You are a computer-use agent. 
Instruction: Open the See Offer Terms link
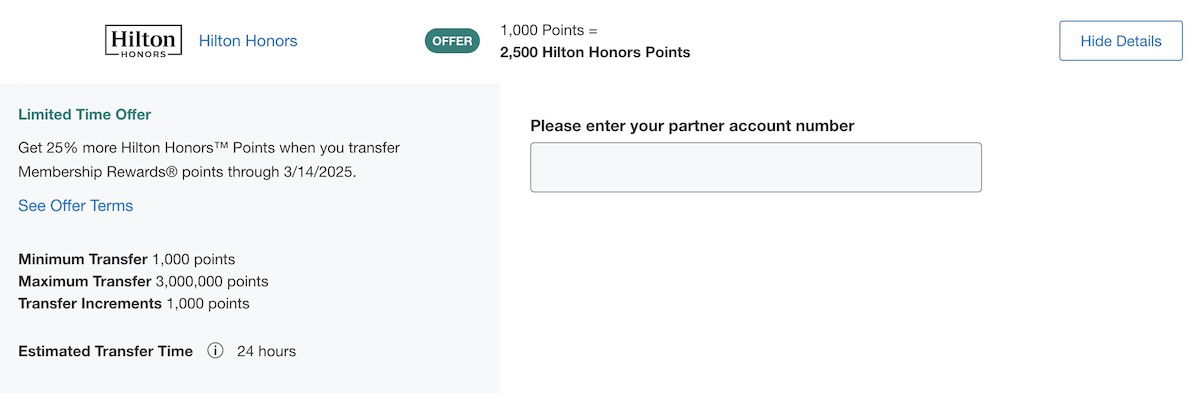75,206
